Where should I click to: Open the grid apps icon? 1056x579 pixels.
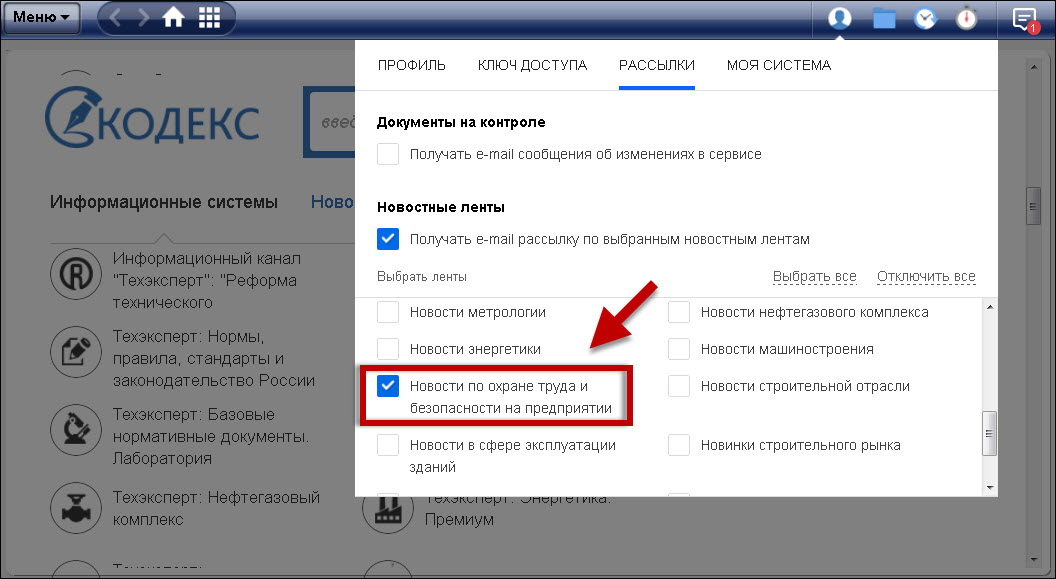[210, 17]
